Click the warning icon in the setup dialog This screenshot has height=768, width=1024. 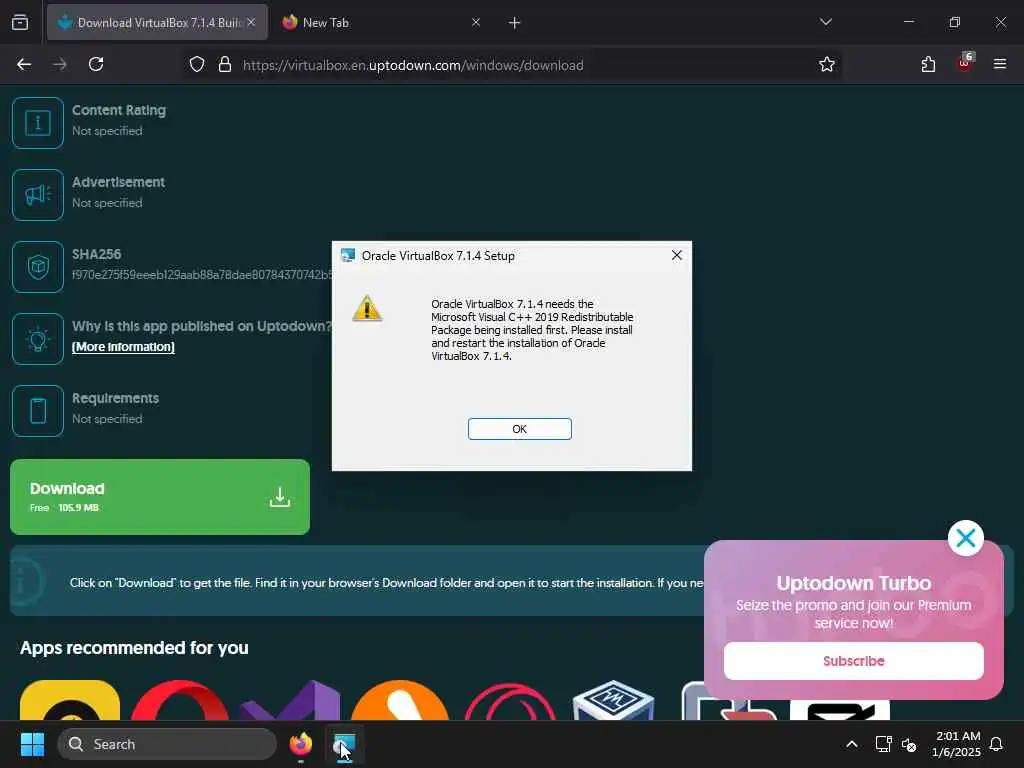pyautogui.click(x=367, y=308)
